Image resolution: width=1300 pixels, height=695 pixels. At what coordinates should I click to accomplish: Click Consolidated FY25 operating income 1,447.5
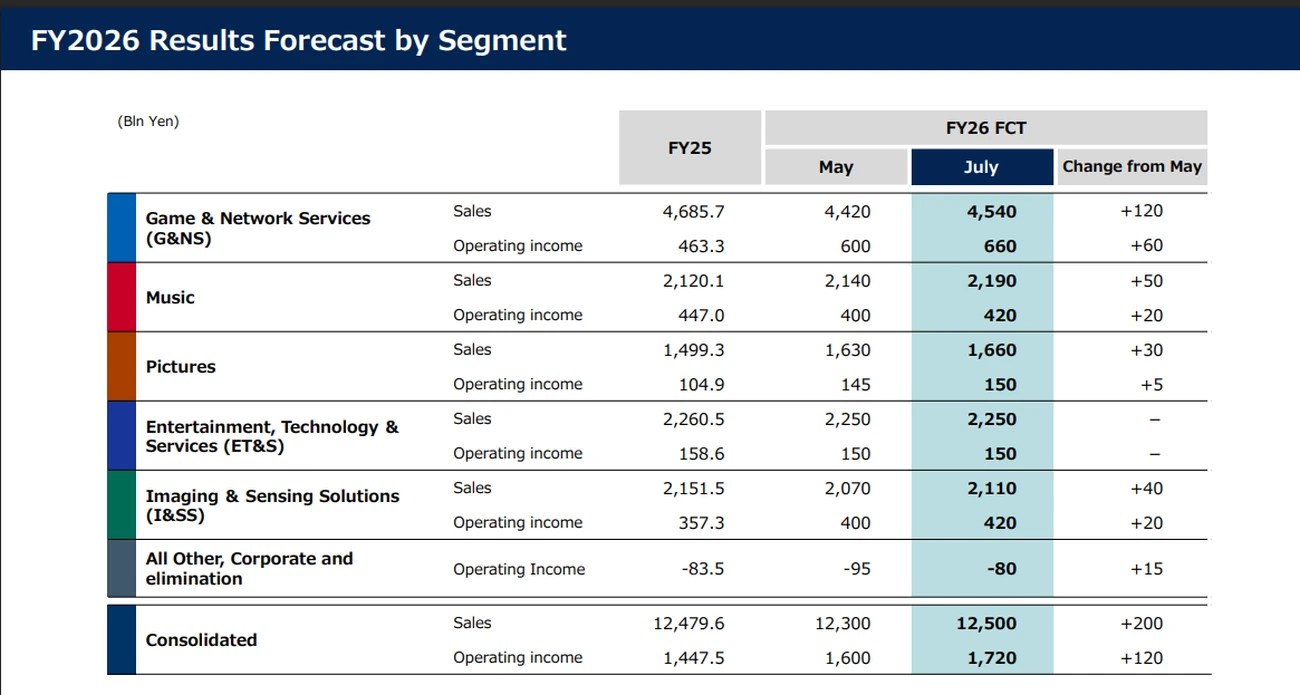693,658
